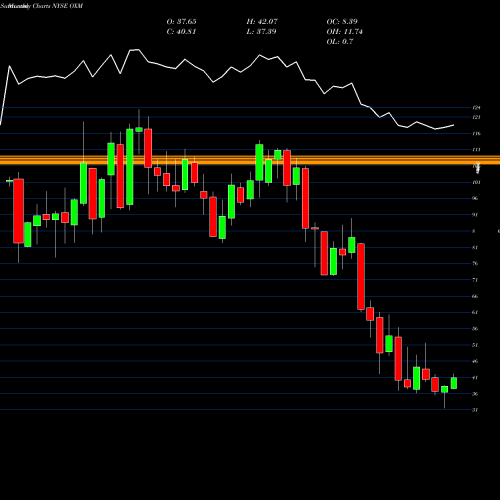Viewport: 500px width, 500px height.
Task: Click the final point of the white line
Action: click(454, 125)
